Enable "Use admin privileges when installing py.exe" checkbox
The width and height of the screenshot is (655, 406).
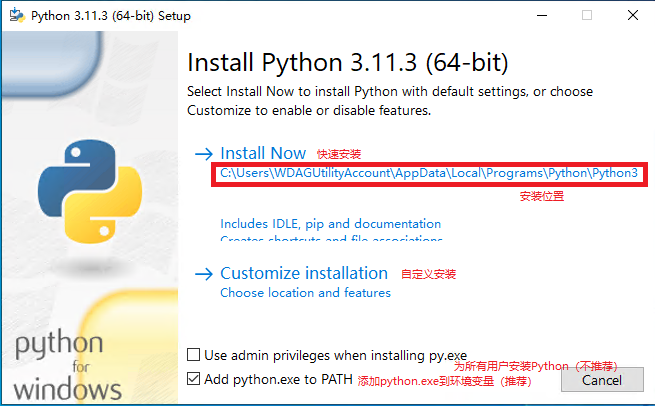(x=193, y=355)
